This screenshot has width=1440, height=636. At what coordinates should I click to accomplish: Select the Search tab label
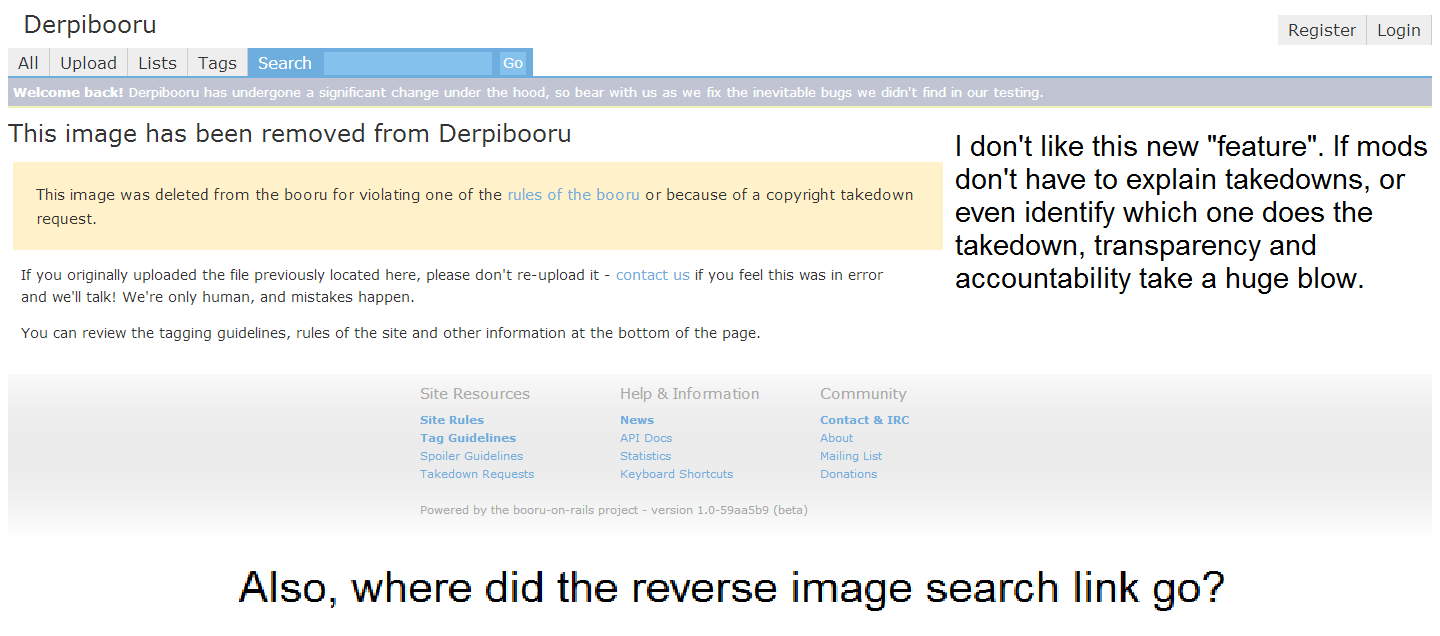[285, 63]
